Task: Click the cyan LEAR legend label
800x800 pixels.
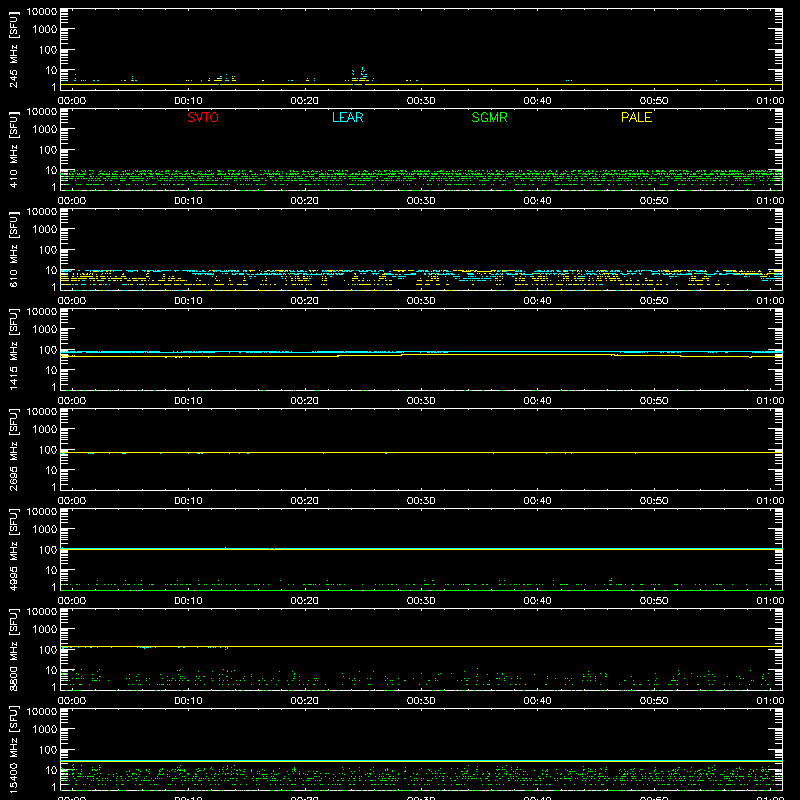Action: click(x=347, y=117)
